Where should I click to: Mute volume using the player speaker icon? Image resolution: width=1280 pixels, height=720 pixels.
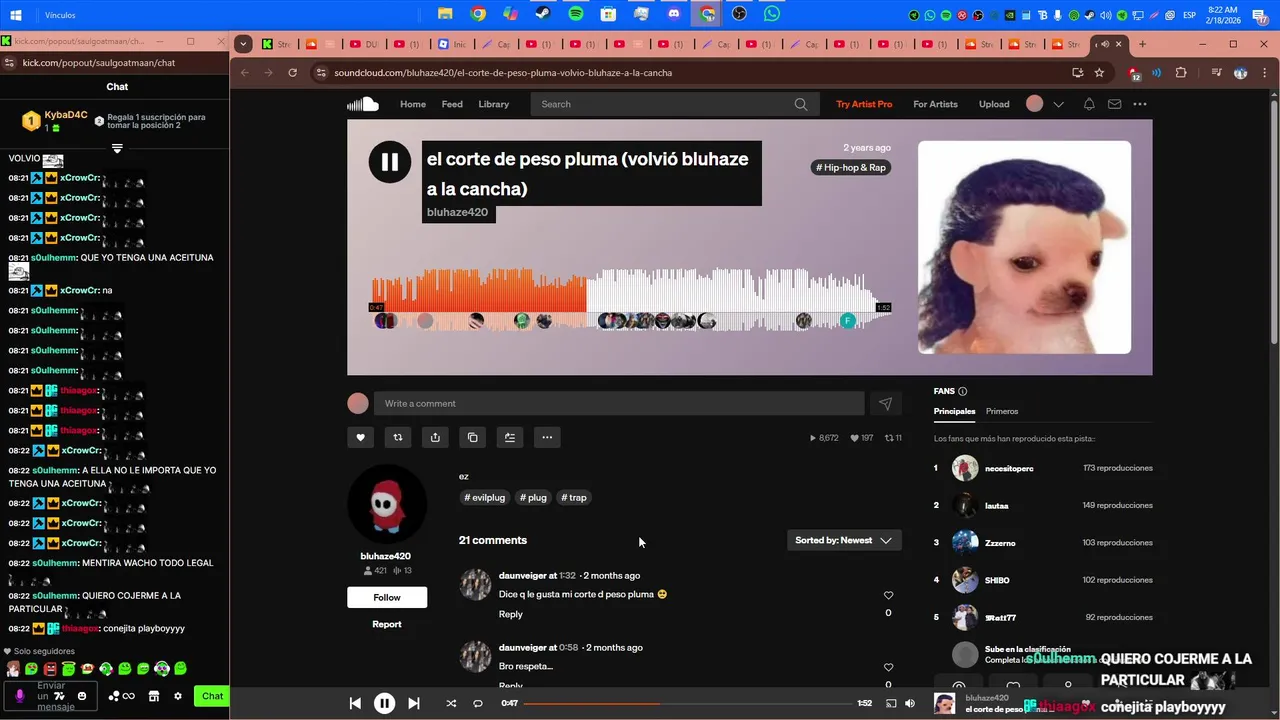910,704
